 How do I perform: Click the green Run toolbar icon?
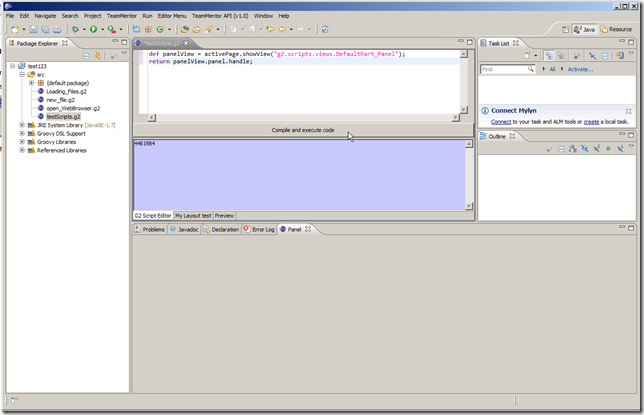[x=93, y=29]
